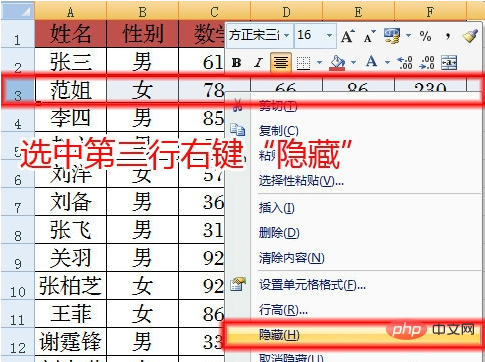This screenshot has height=362, width=485.
Task: Select row 3 header
Action: pyautogui.click(x=17, y=91)
